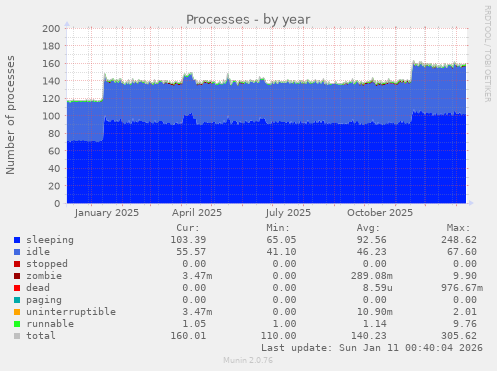Click the 'April 2025' x-axis label
This screenshot has height=371, width=497.
(x=197, y=213)
